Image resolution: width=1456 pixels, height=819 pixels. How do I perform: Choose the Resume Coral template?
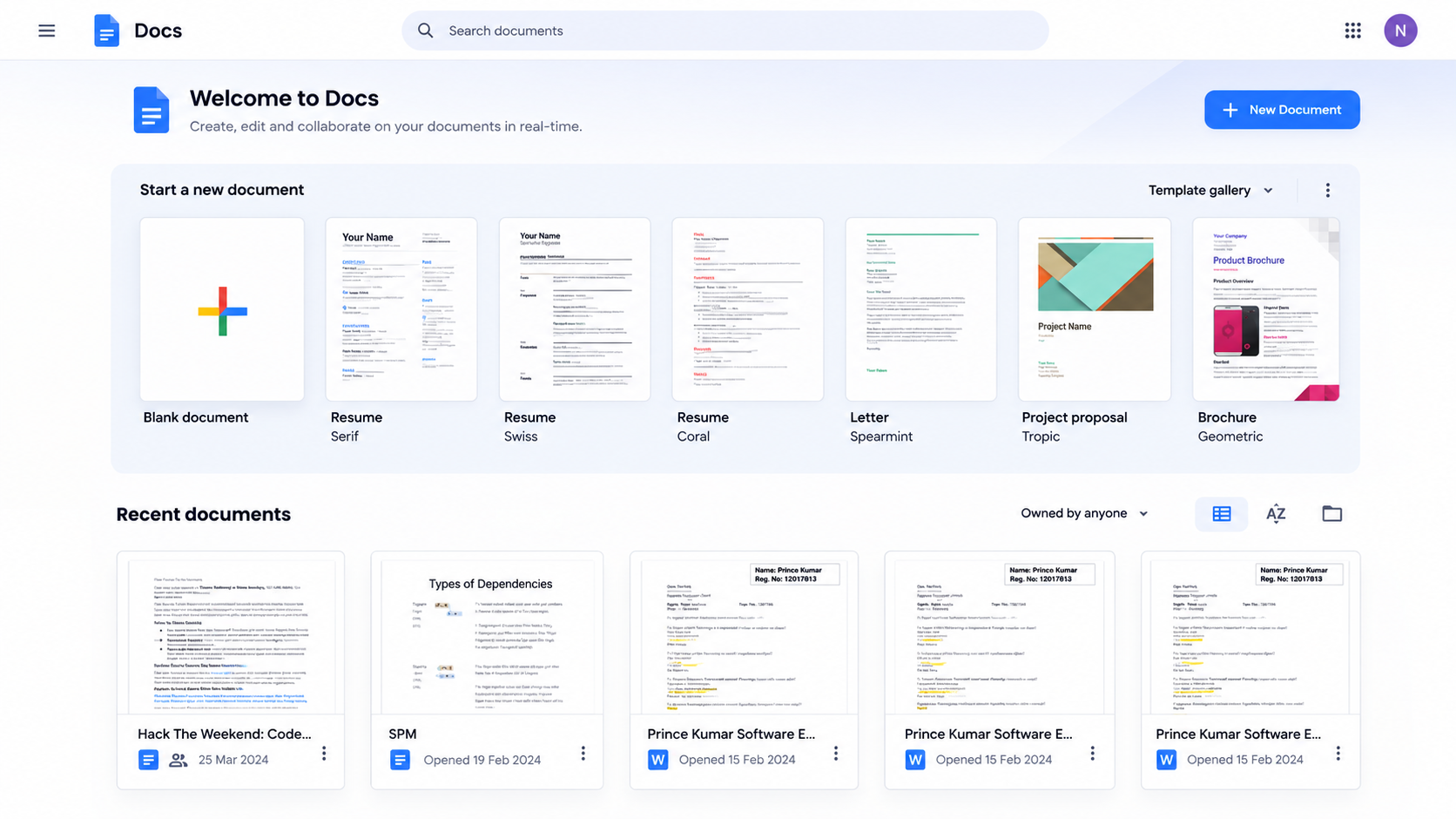748,309
